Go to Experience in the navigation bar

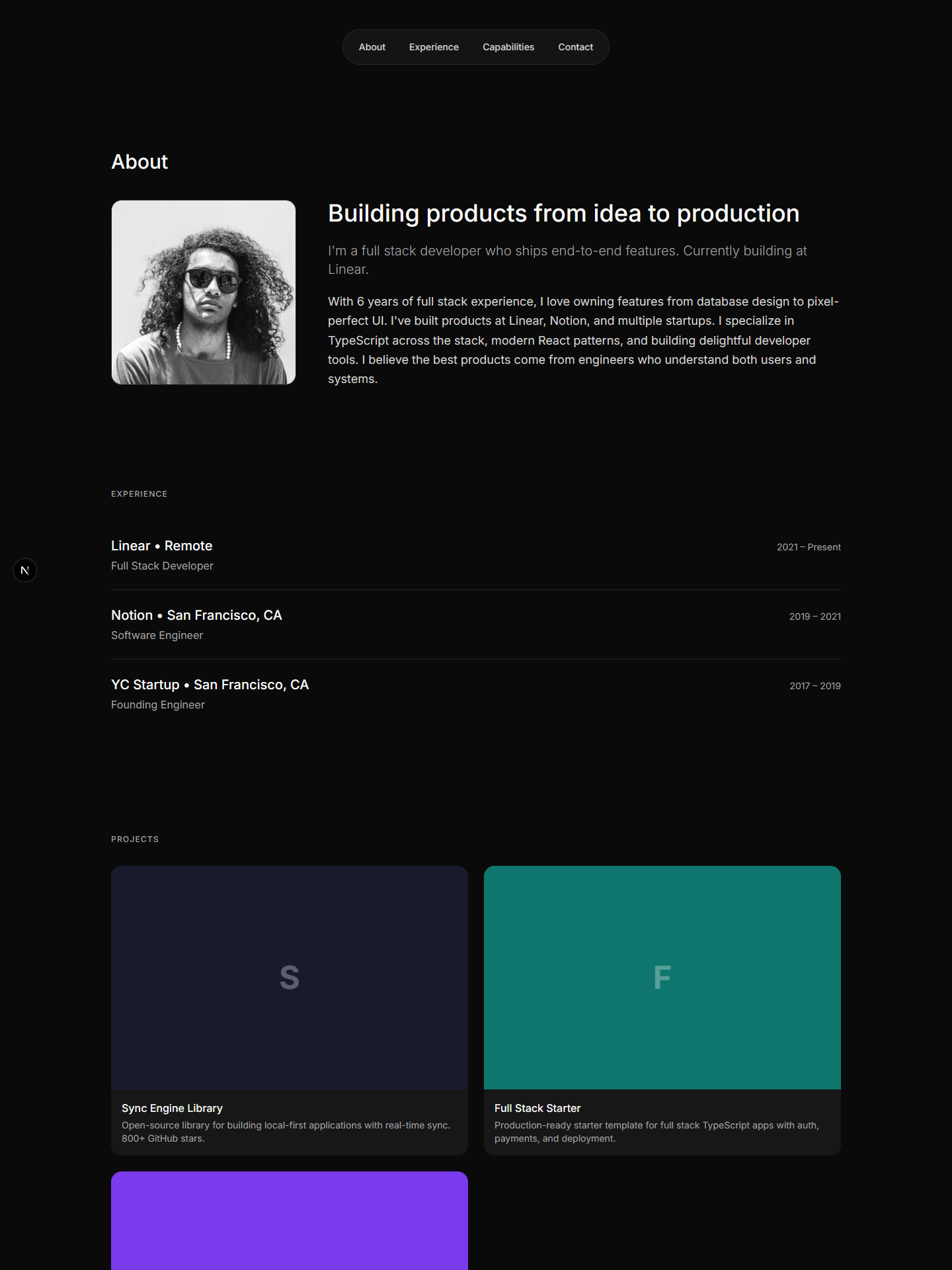point(434,47)
